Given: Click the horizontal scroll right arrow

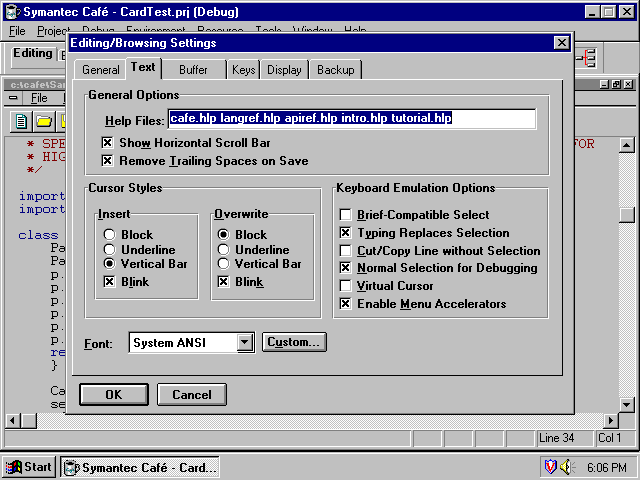Looking at the screenshot, I should 611,420.
